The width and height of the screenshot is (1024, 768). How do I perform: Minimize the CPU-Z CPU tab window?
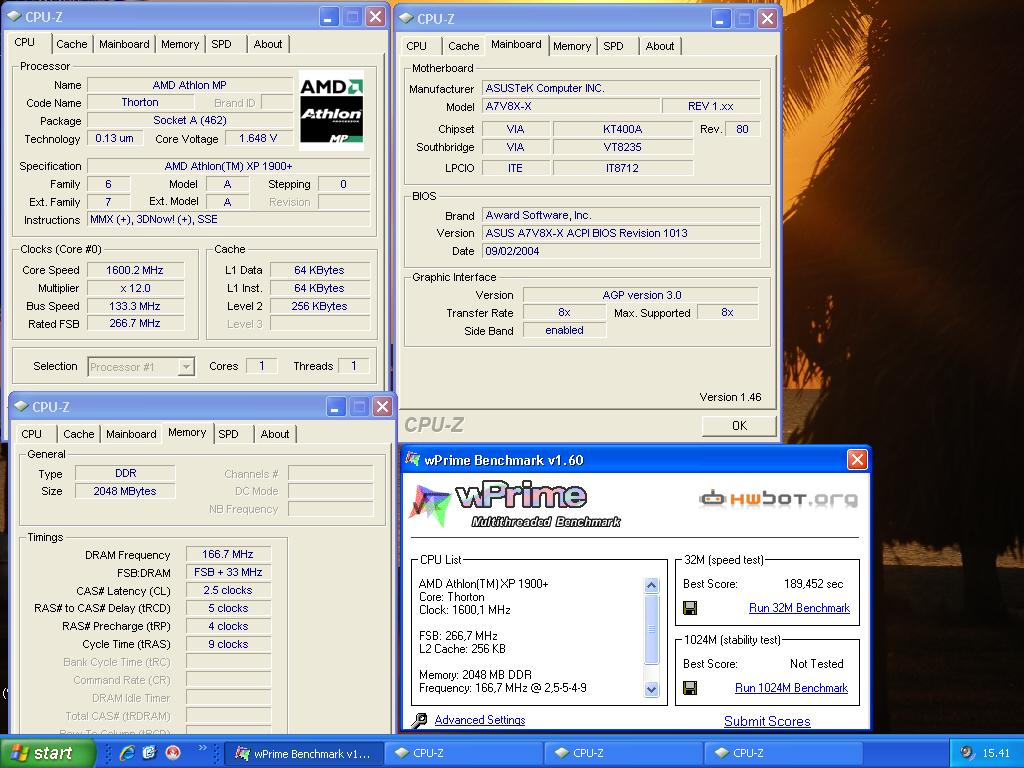[x=328, y=18]
